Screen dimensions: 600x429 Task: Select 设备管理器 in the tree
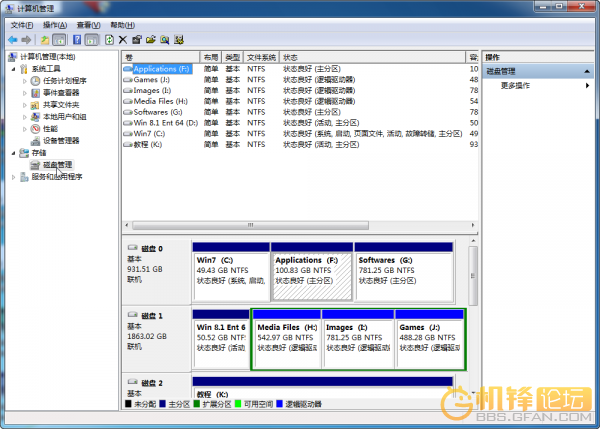click(x=61, y=141)
